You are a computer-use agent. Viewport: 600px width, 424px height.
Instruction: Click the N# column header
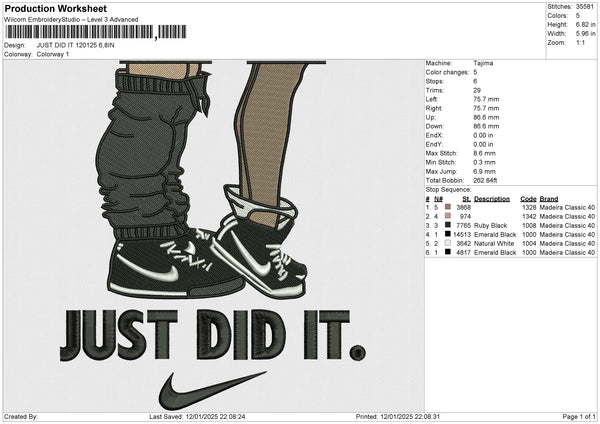[x=438, y=199]
